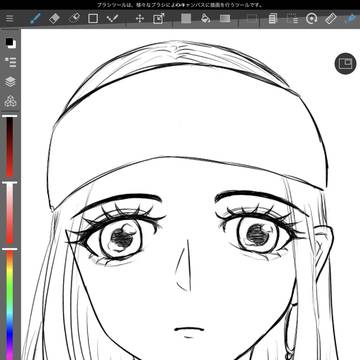Click the stacked pages copy icon
360x360 pixels.
point(273,18)
